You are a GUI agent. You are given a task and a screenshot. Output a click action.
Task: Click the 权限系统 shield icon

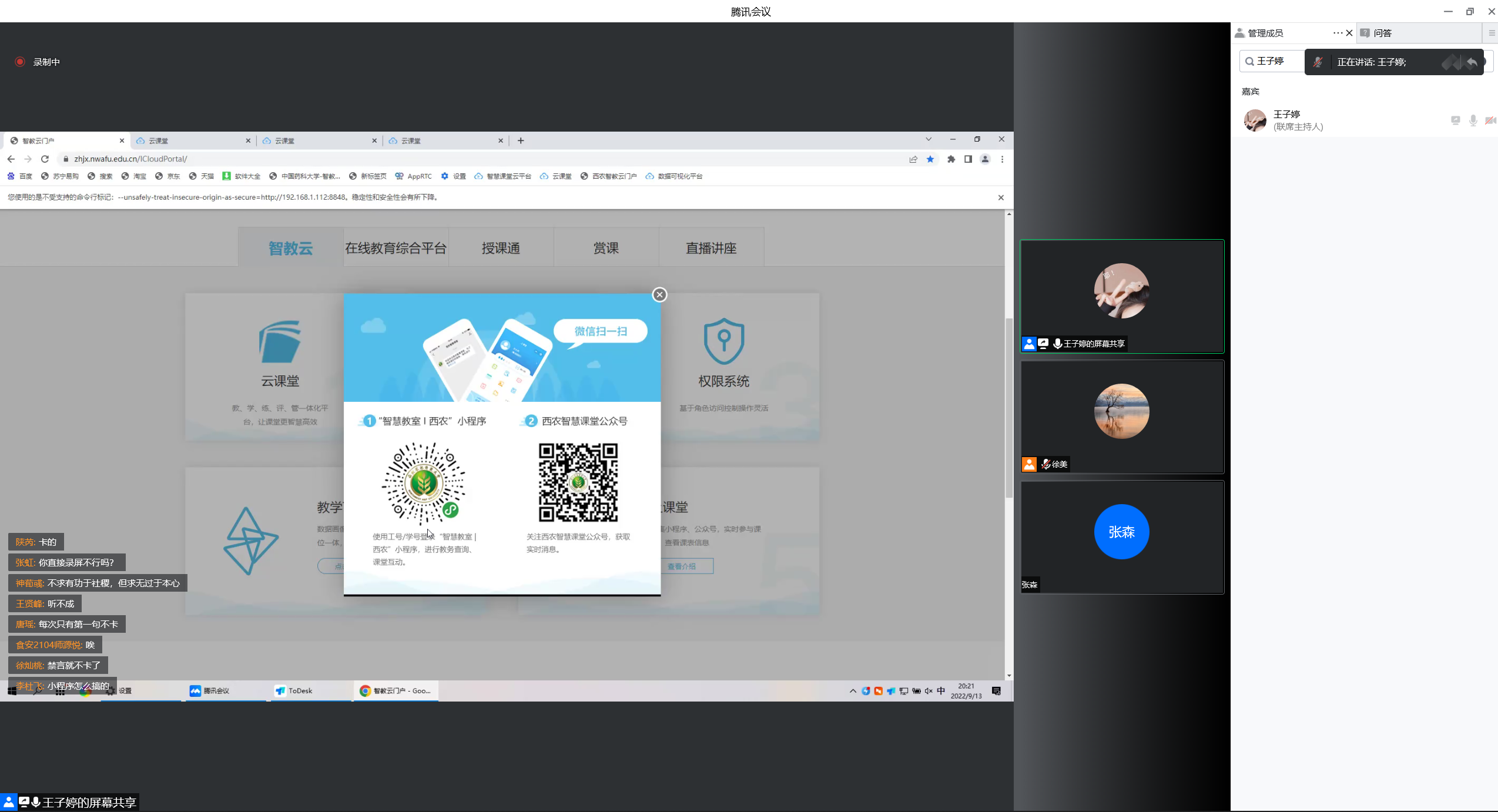[724, 341]
